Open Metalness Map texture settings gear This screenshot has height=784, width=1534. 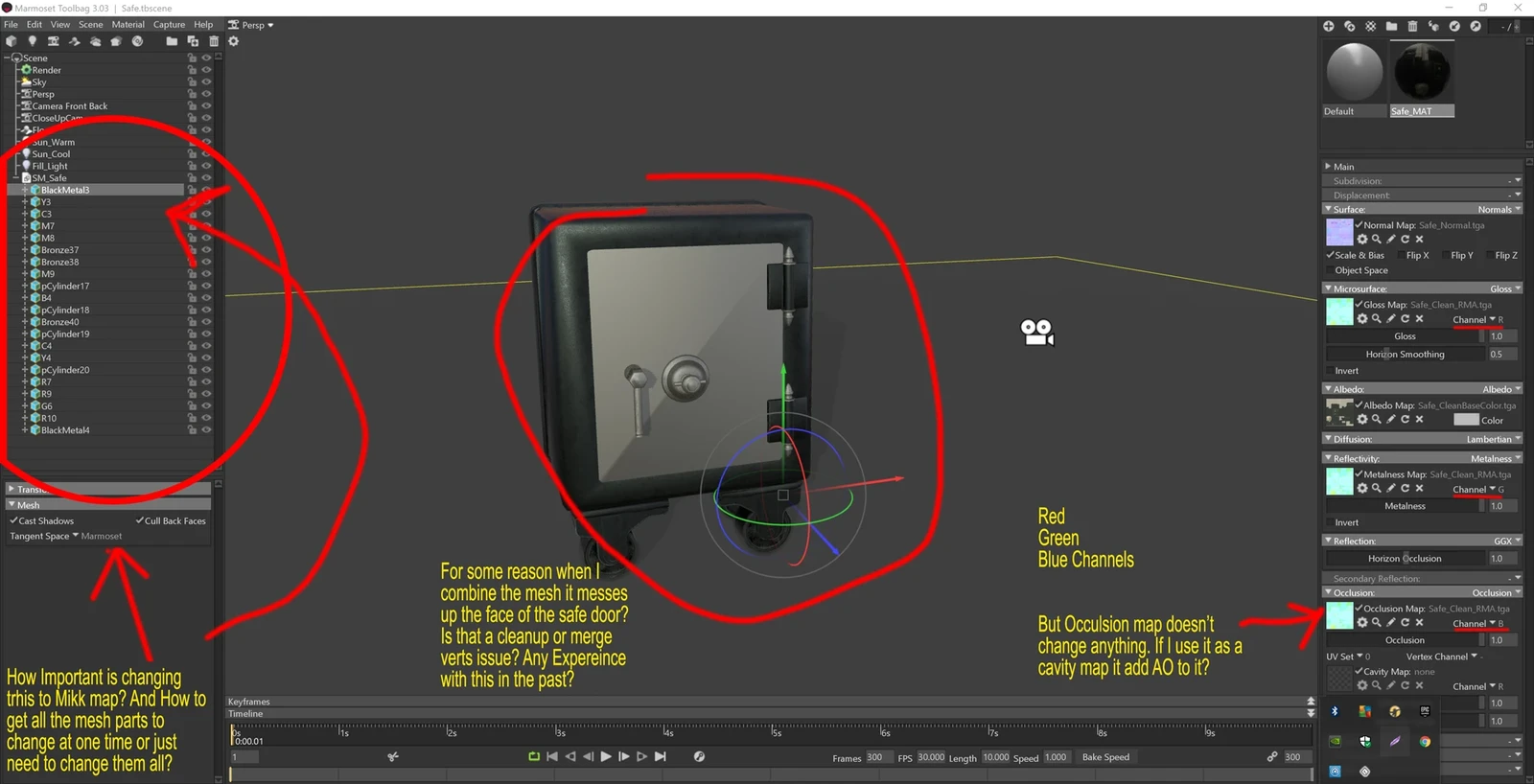1362,489
